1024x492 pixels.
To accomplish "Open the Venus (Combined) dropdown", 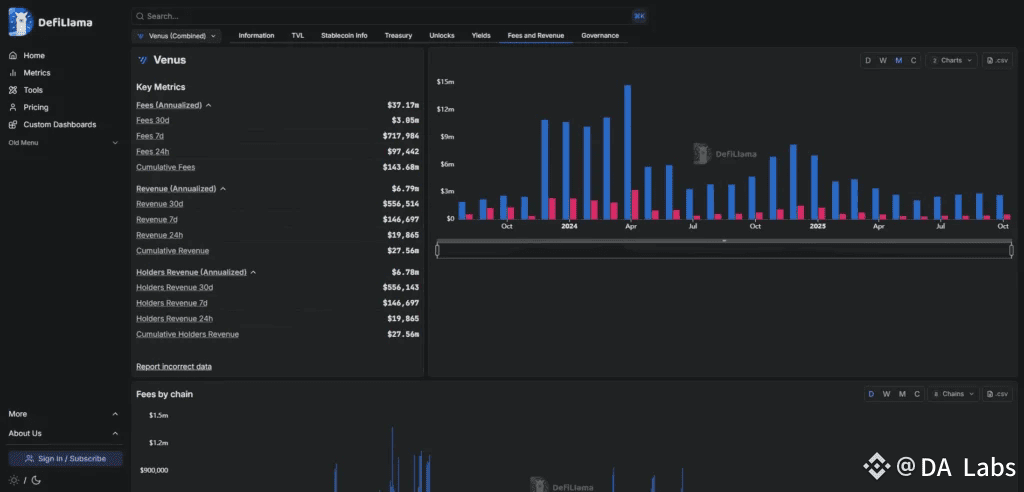I will (176, 36).
